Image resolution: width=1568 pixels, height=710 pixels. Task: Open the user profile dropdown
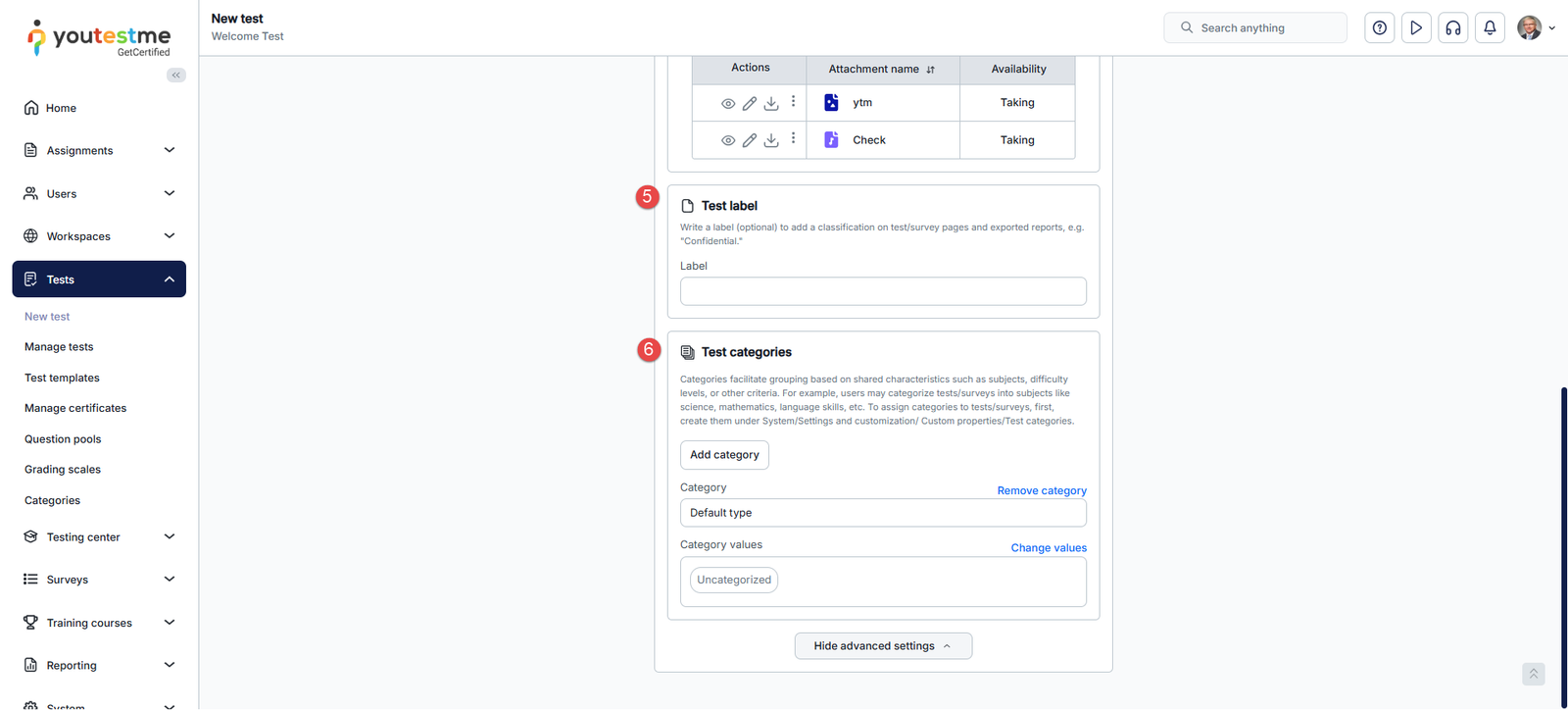[x=1536, y=28]
